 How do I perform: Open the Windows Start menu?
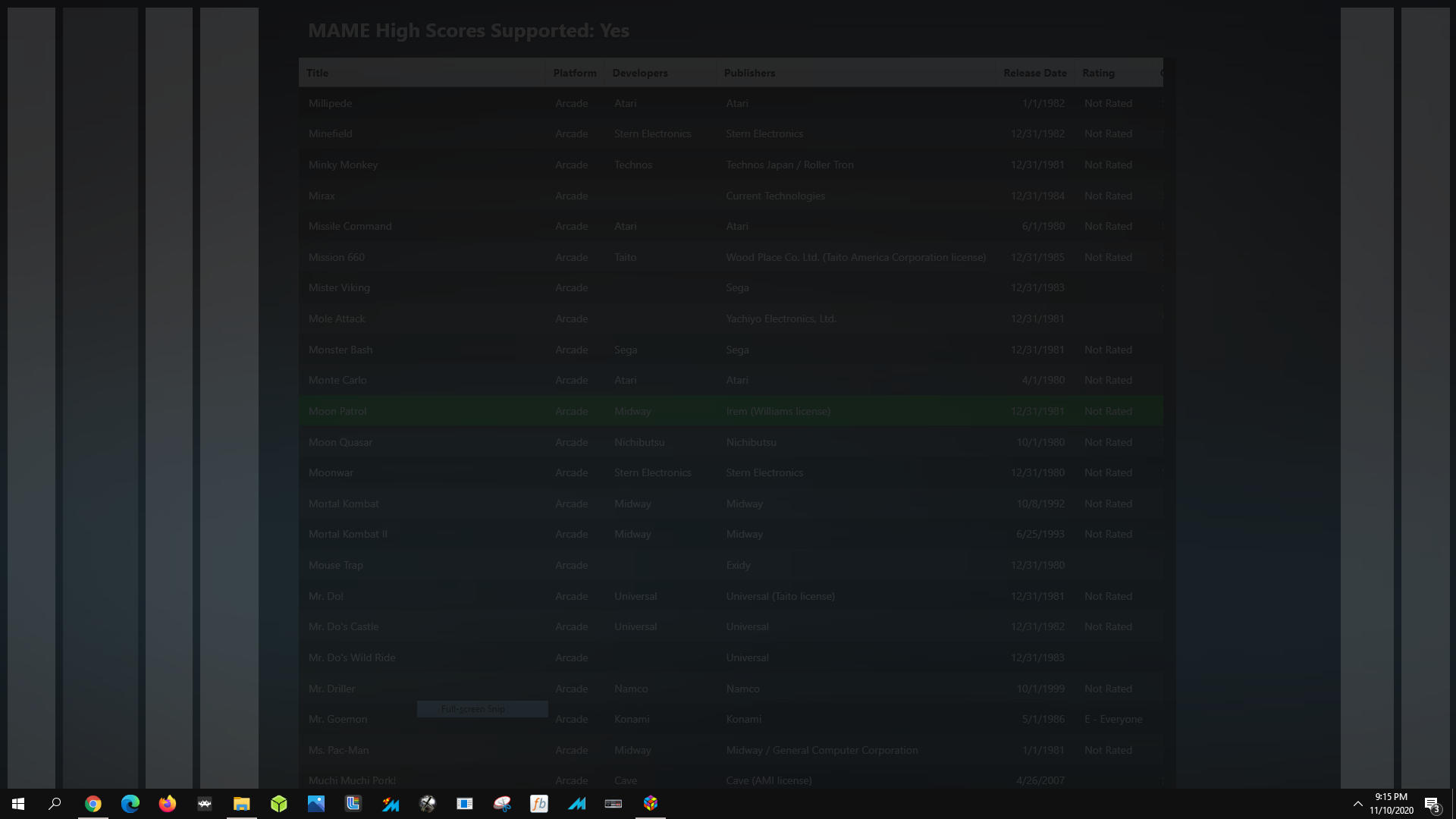pyautogui.click(x=18, y=804)
